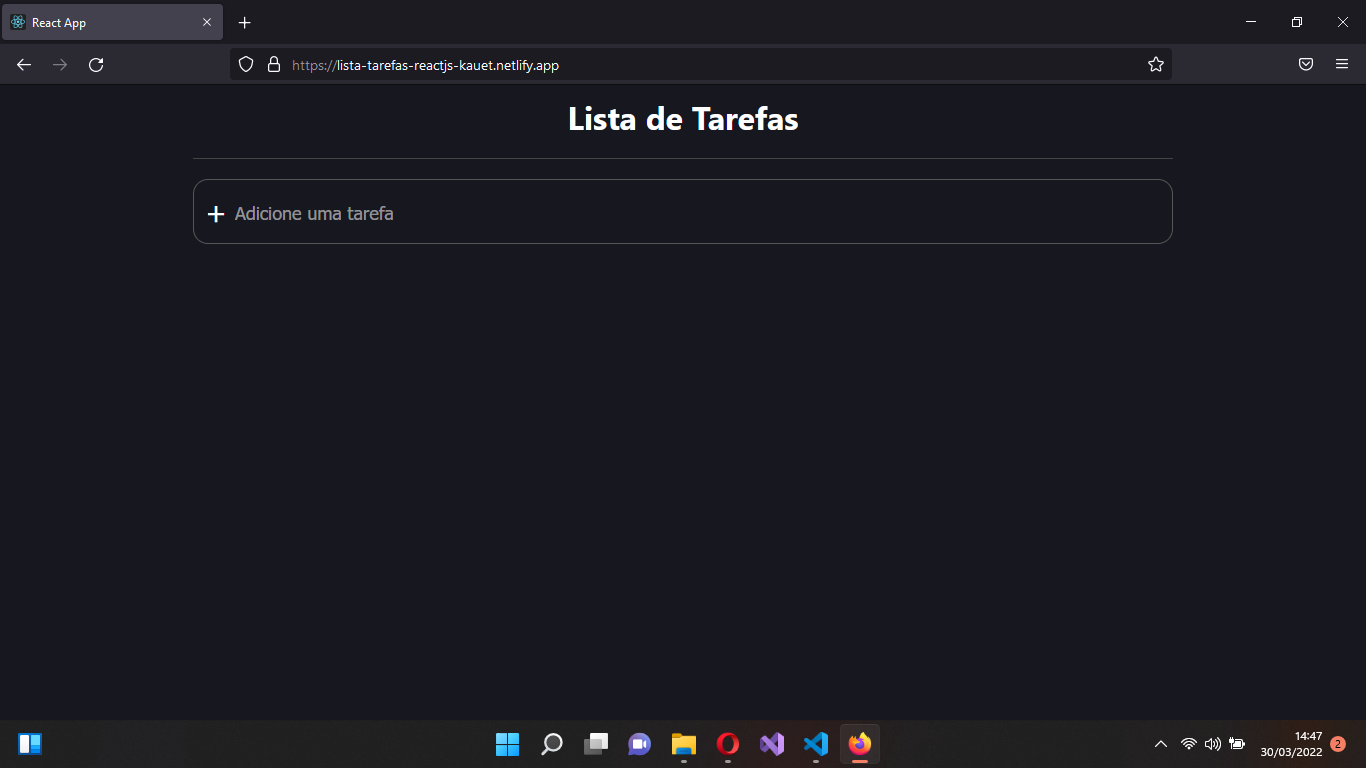Adjust volume via the speaker control
The height and width of the screenshot is (768, 1366).
pyautogui.click(x=1213, y=744)
